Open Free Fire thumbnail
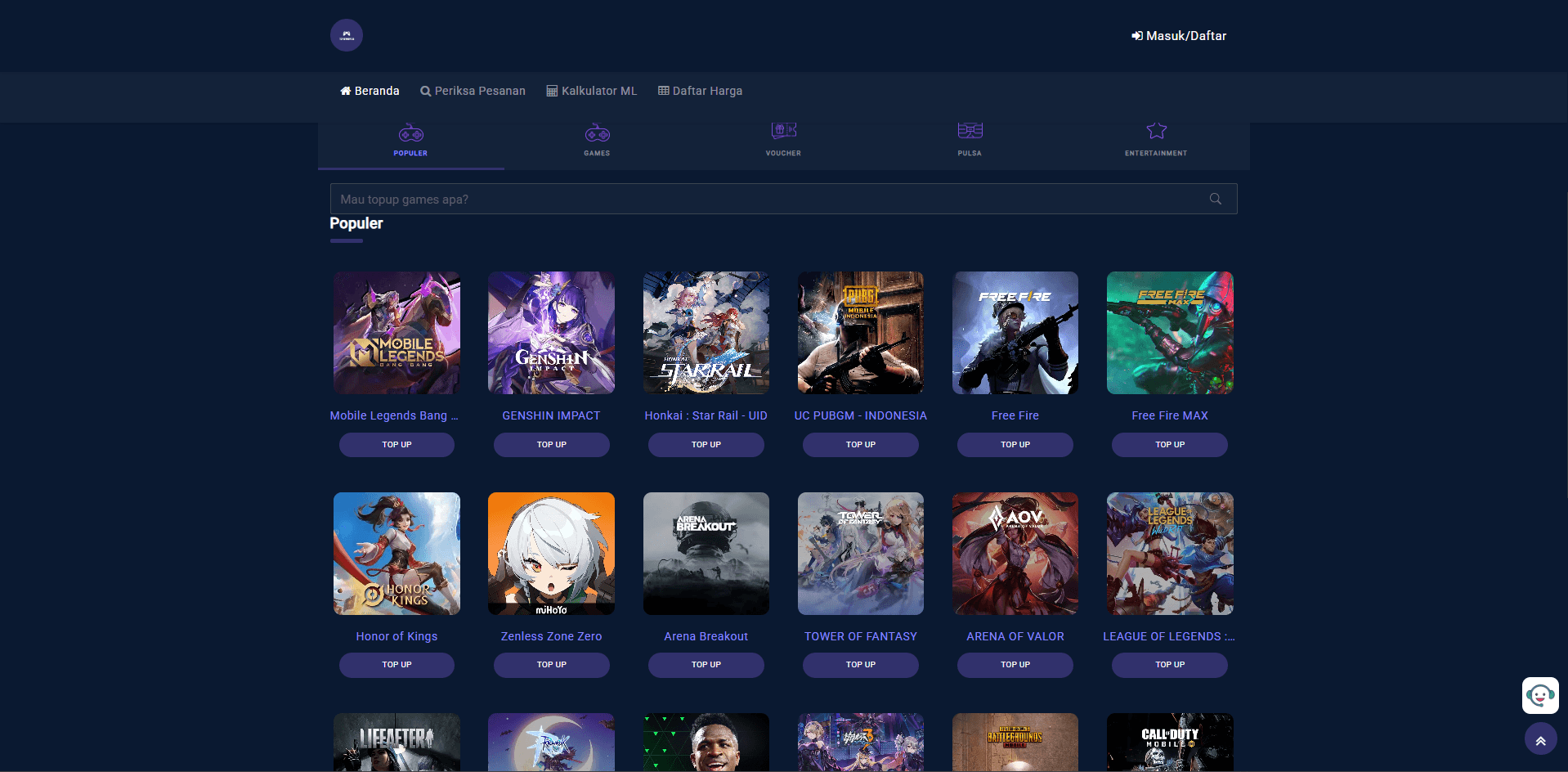This screenshot has width=1568, height=772. click(1015, 333)
